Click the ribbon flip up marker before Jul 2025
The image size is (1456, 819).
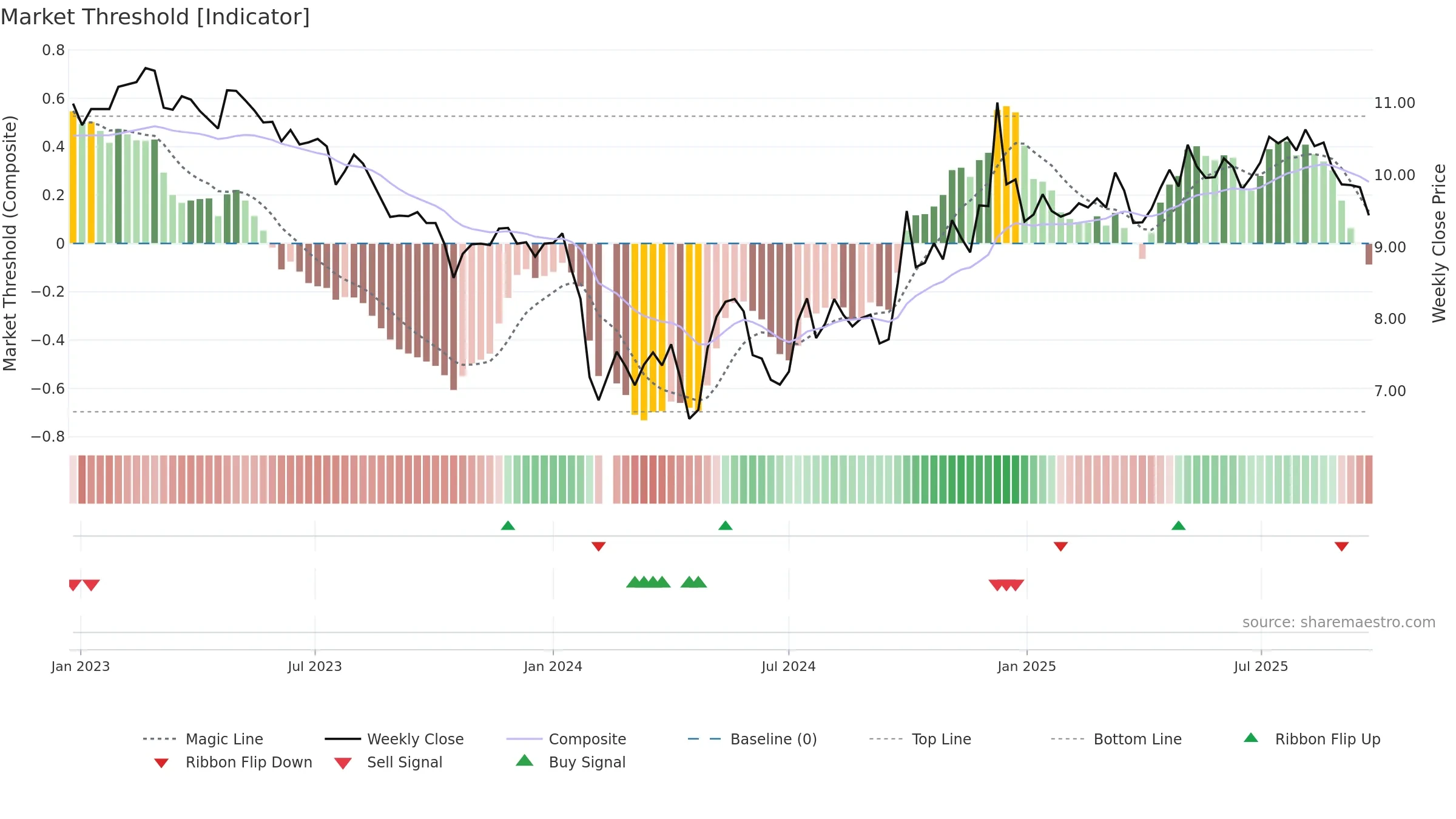point(1178,525)
